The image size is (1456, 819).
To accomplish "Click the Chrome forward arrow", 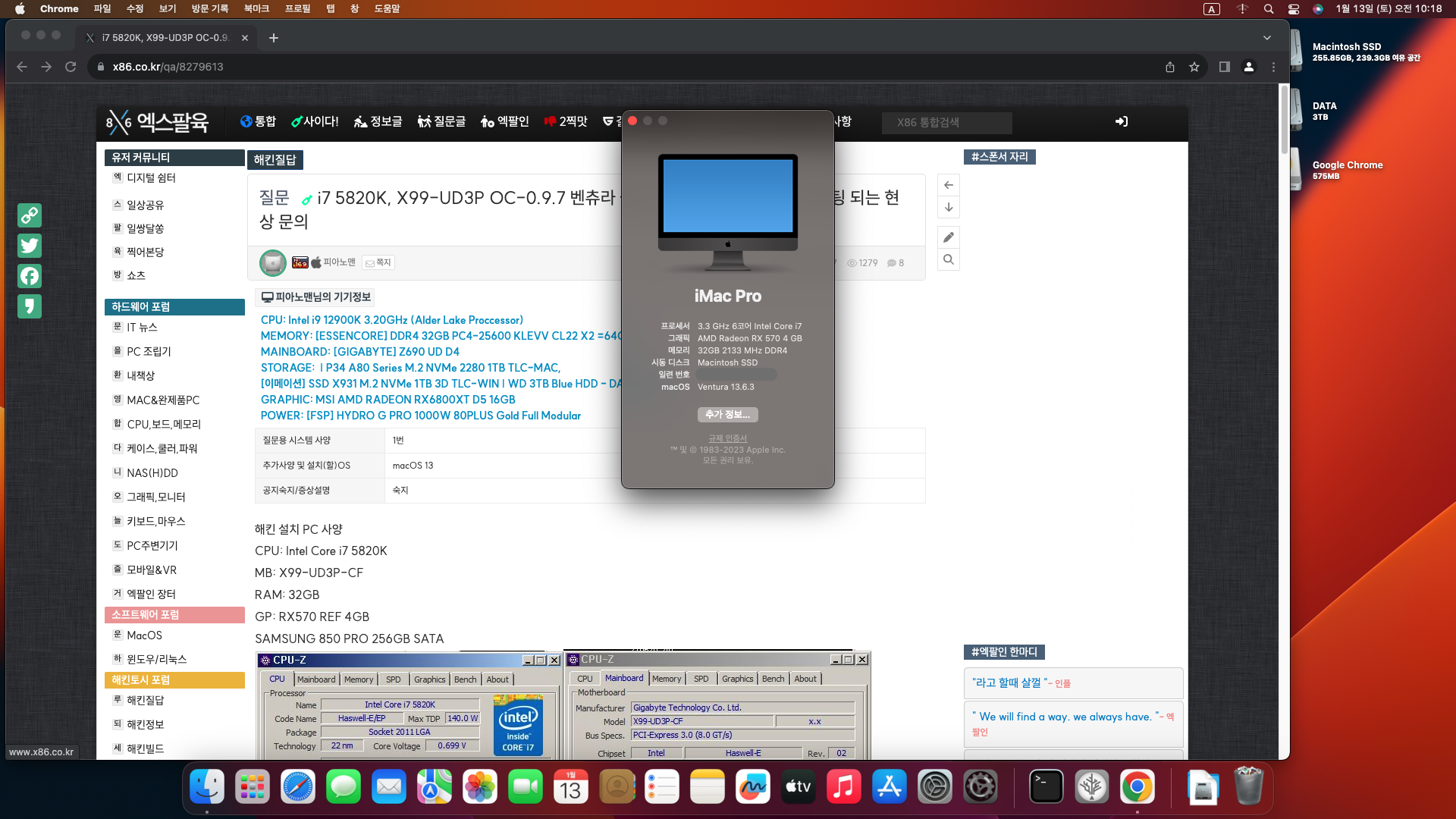I will 46,67.
